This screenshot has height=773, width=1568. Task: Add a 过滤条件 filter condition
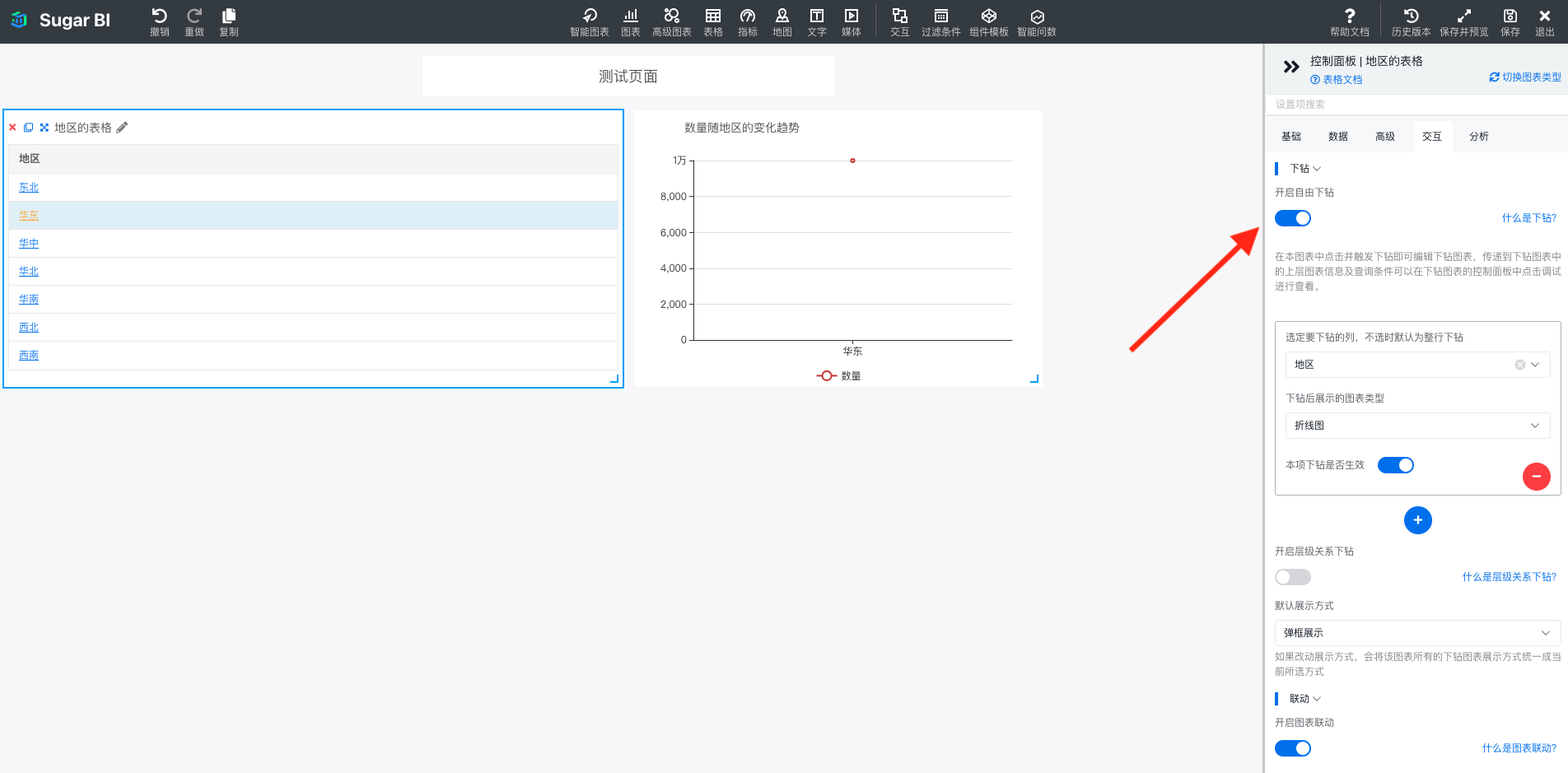pyautogui.click(x=941, y=22)
